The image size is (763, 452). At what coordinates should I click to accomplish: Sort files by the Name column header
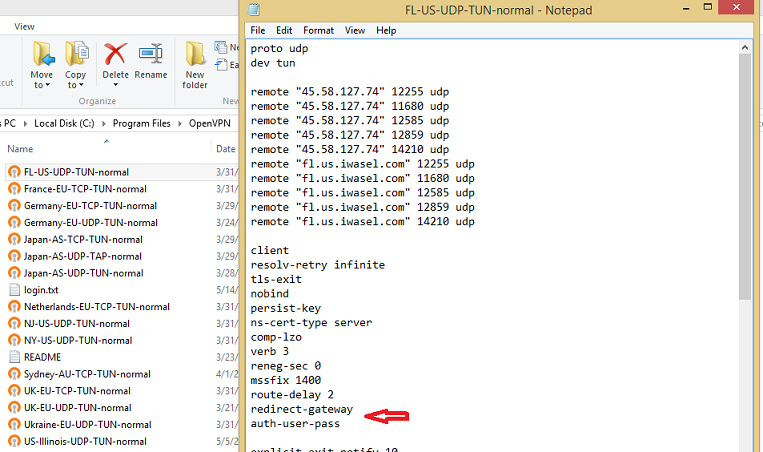(20, 149)
